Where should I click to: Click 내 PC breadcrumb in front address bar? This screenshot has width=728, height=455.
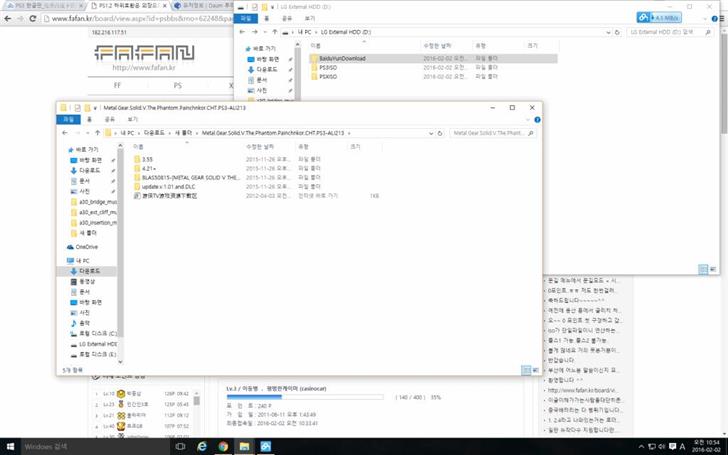(x=127, y=133)
